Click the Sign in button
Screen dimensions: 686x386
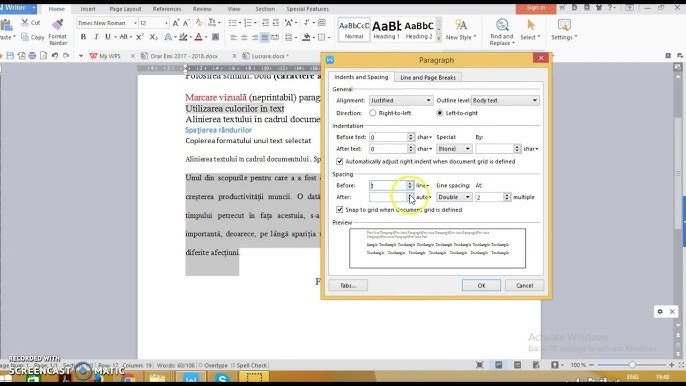(536, 8)
